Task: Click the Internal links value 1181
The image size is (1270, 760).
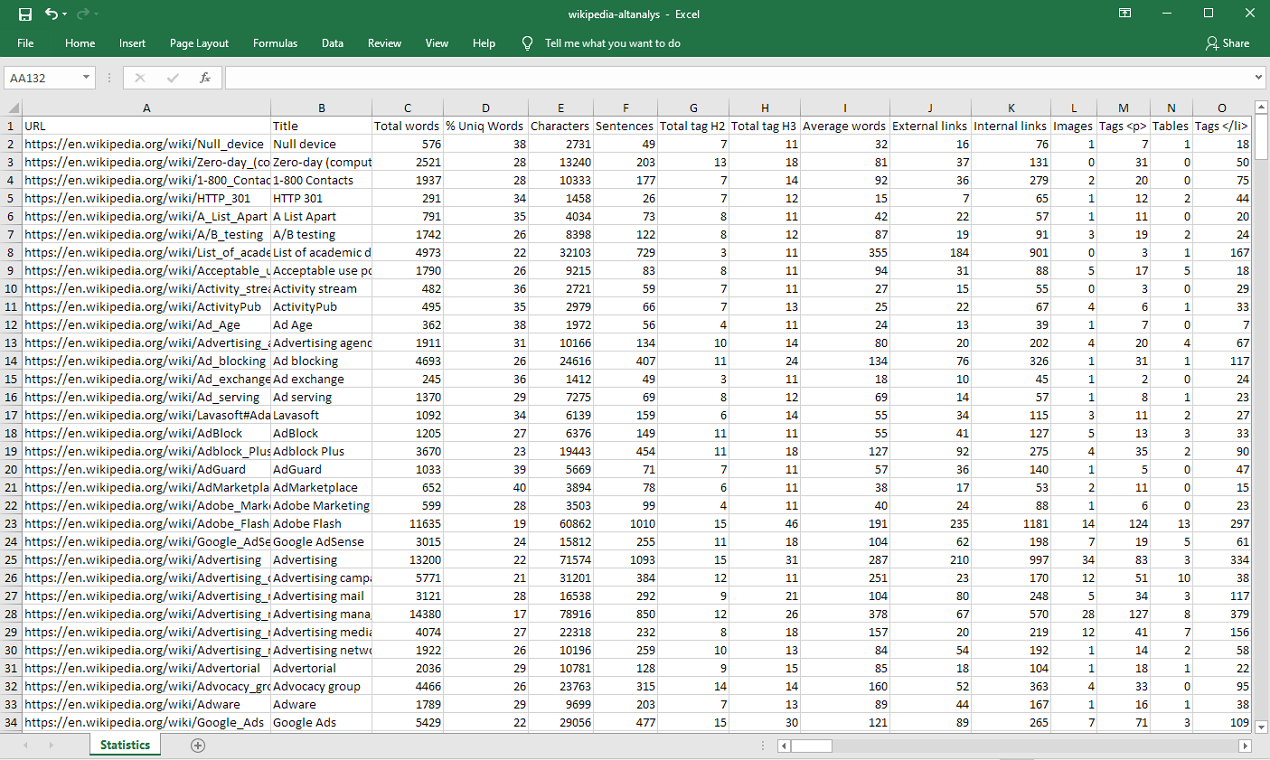Action: pos(1011,523)
